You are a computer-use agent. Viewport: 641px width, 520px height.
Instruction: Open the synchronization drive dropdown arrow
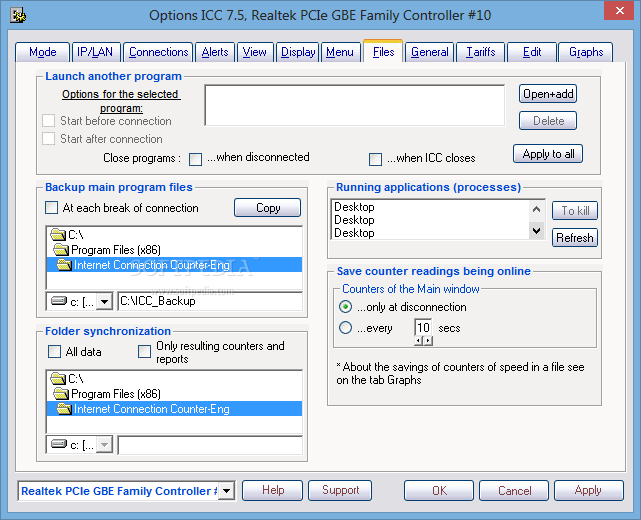click(105, 444)
